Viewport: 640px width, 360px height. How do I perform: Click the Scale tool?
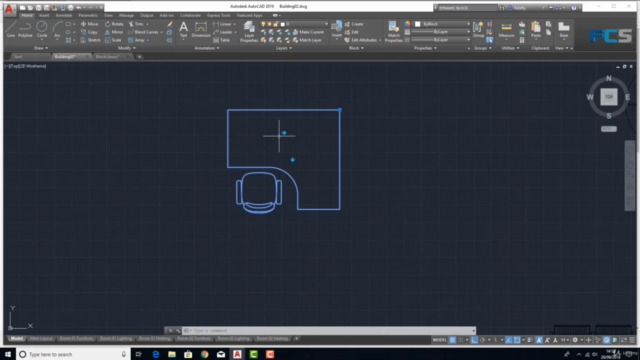click(x=113, y=40)
